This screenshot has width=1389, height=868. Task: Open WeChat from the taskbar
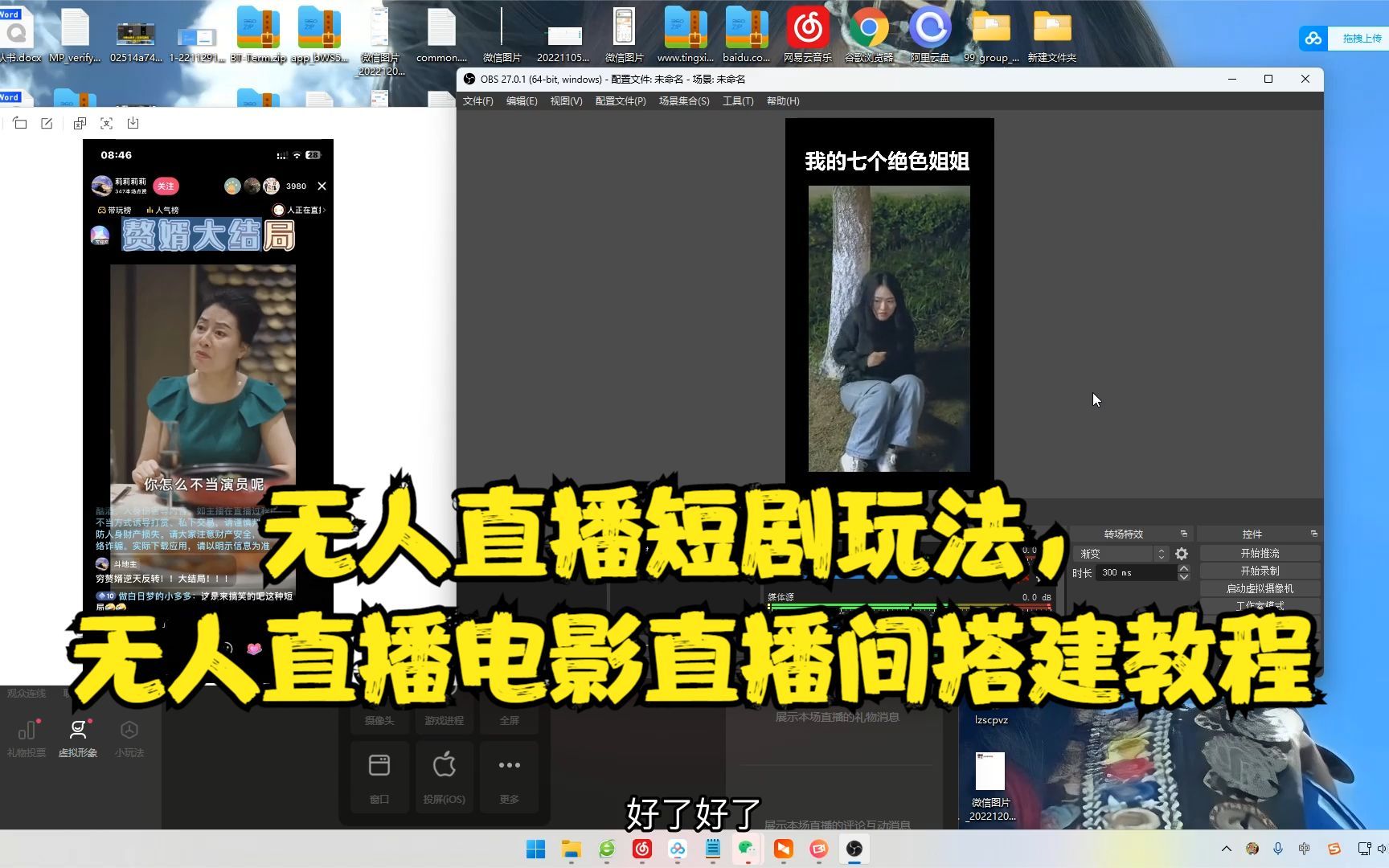[748, 849]
